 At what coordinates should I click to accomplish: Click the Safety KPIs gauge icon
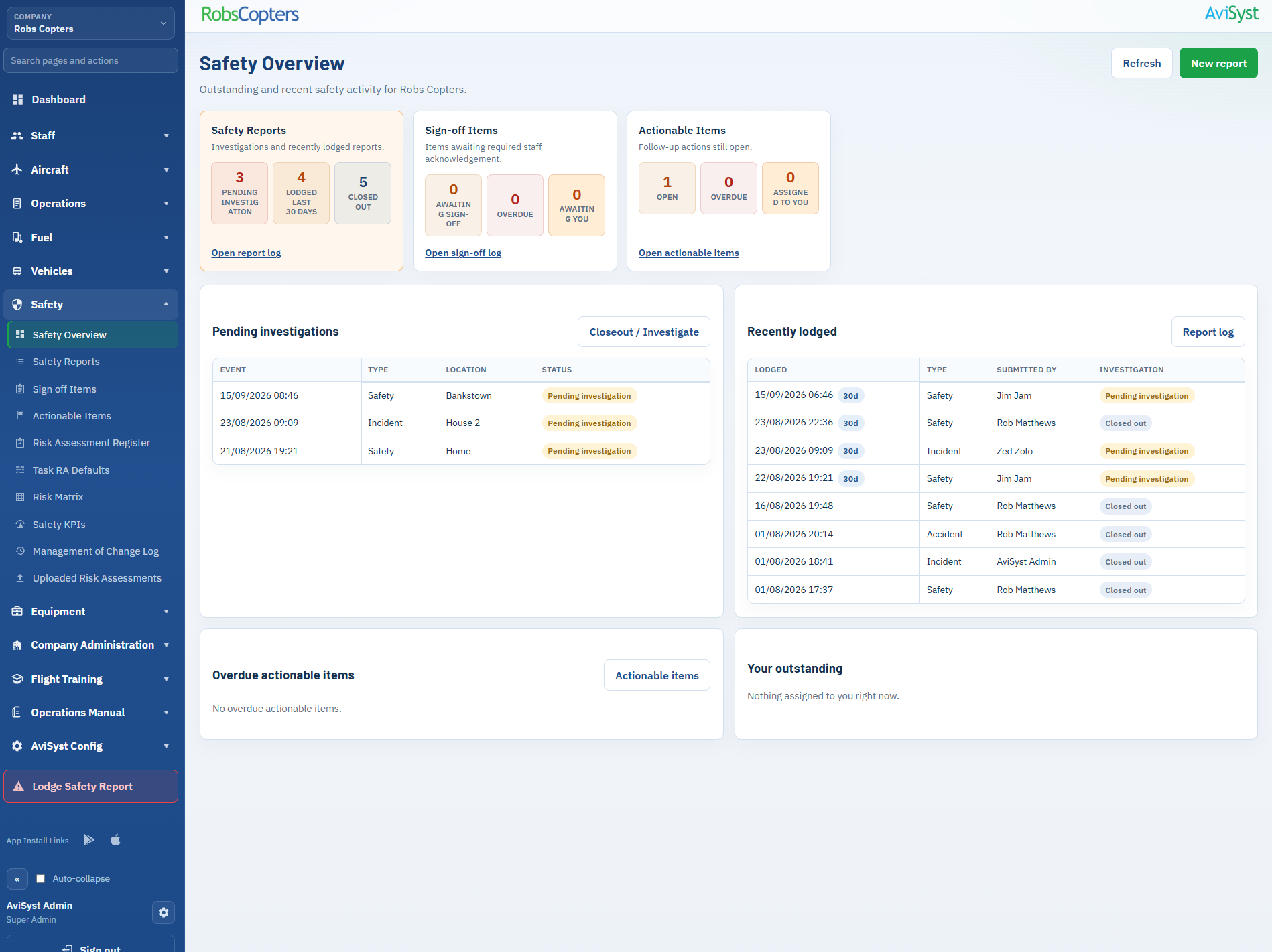coord(20,525)
